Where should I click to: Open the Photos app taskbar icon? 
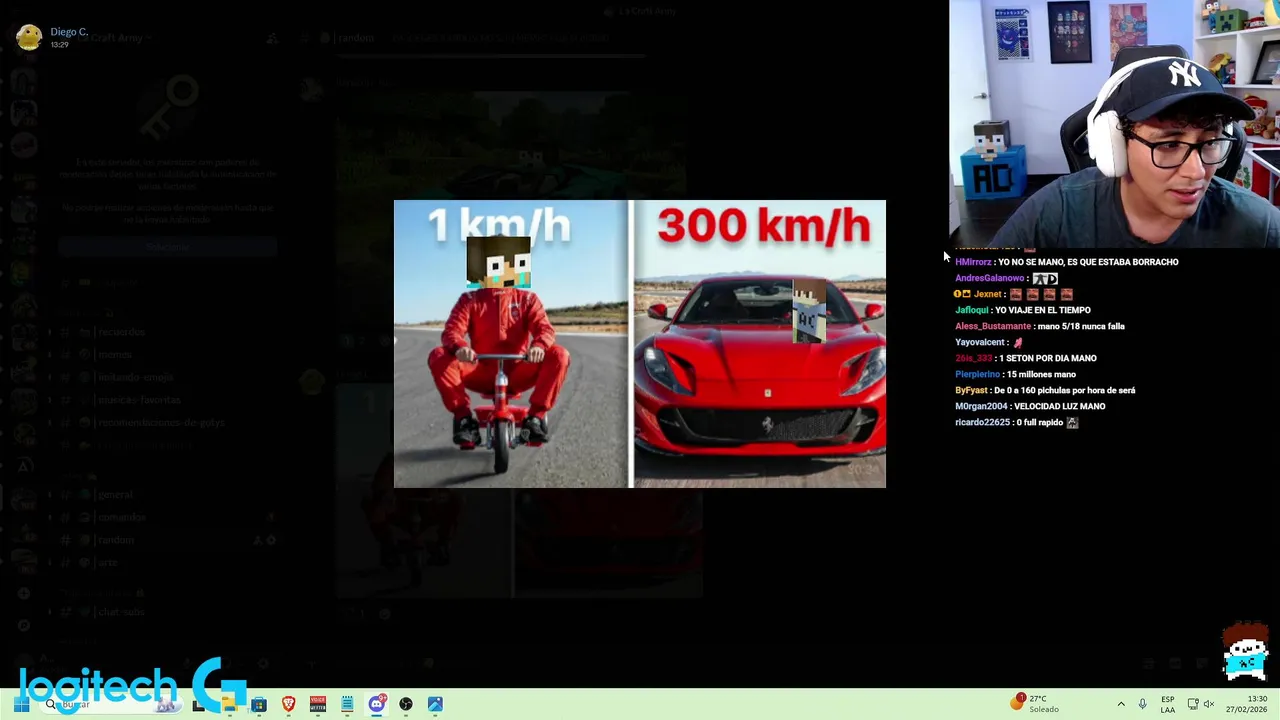pyautogui.click(x=435, y=704)
